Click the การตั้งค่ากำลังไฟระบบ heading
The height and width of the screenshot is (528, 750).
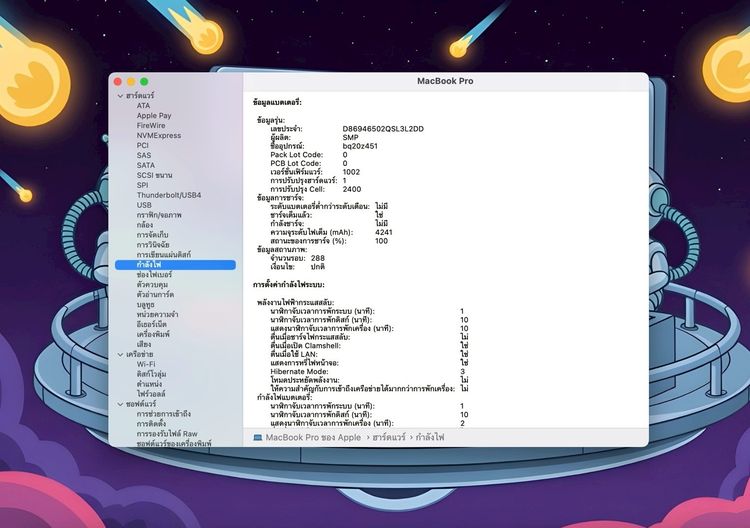point(289,285)
